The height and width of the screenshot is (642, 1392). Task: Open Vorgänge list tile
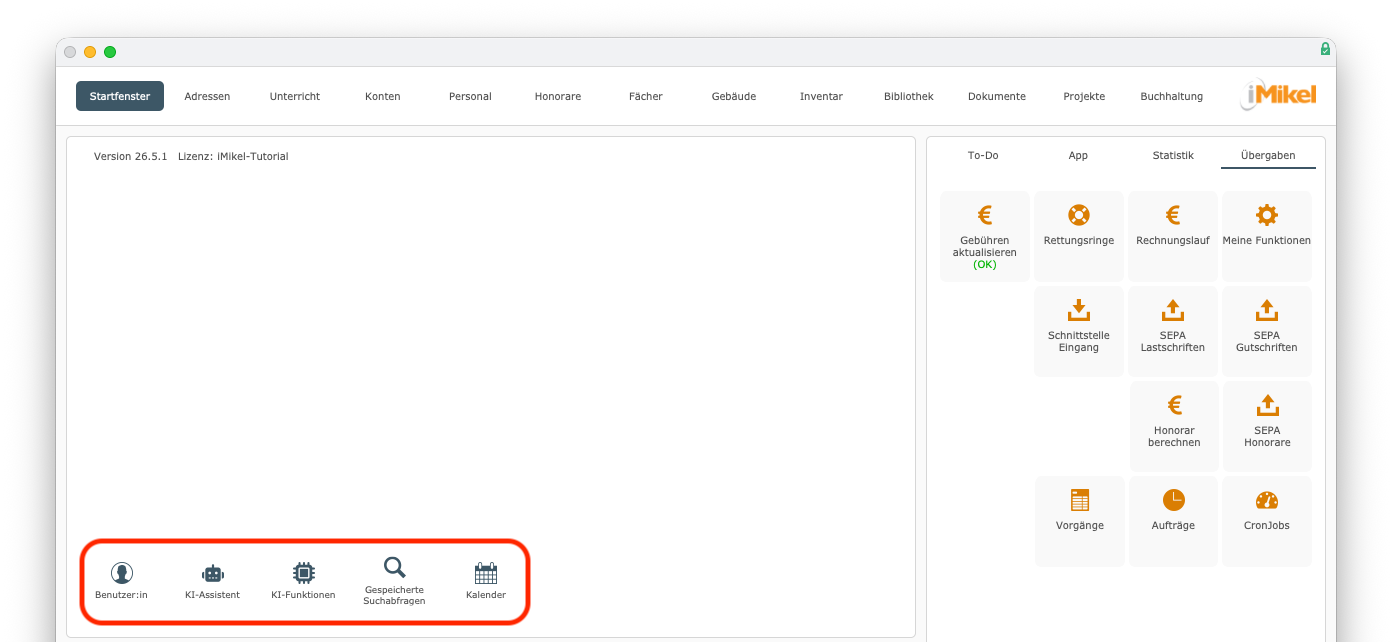[x=1080, y=521]
